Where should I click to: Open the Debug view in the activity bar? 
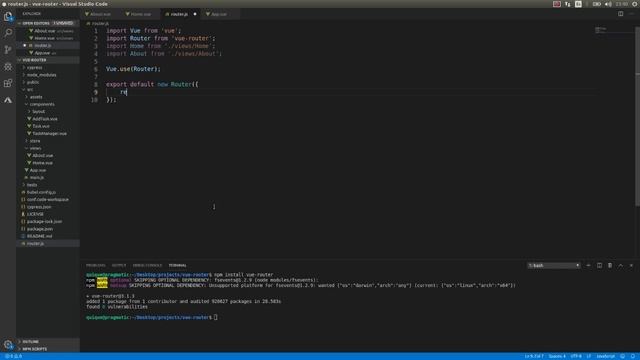8,67
